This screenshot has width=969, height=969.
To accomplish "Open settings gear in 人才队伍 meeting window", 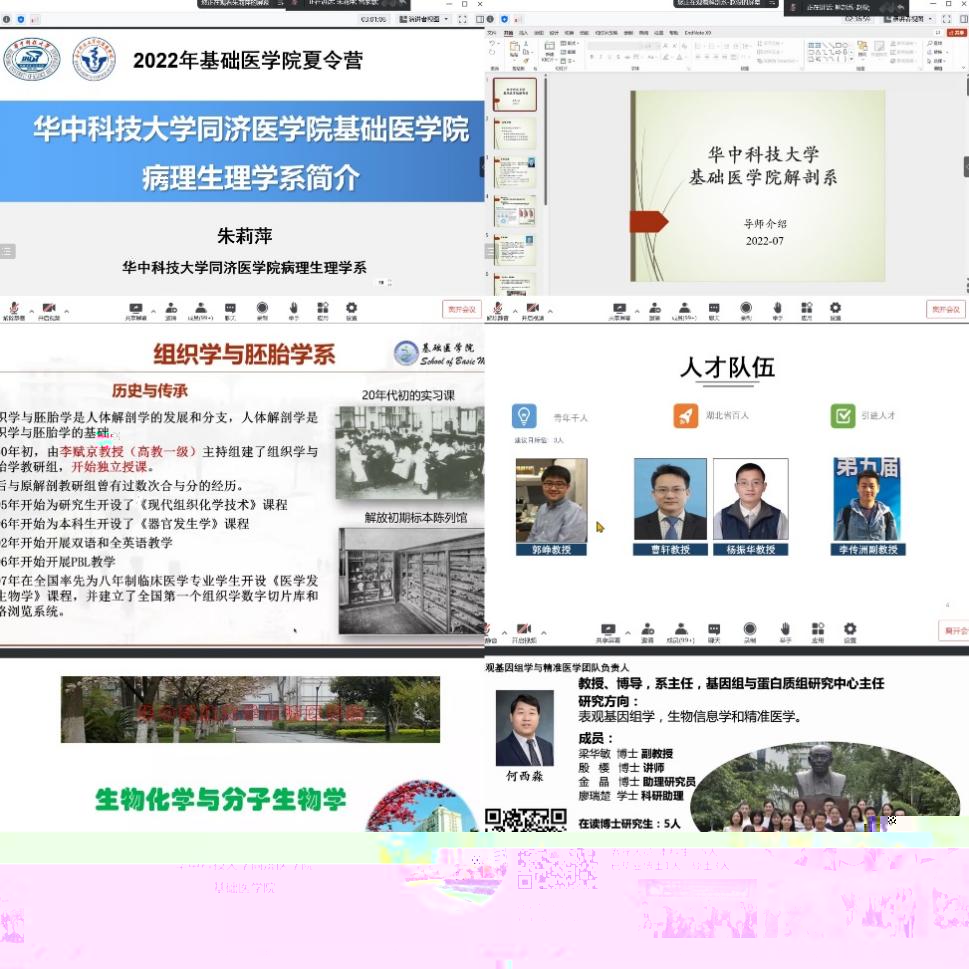I will (850, 632).
